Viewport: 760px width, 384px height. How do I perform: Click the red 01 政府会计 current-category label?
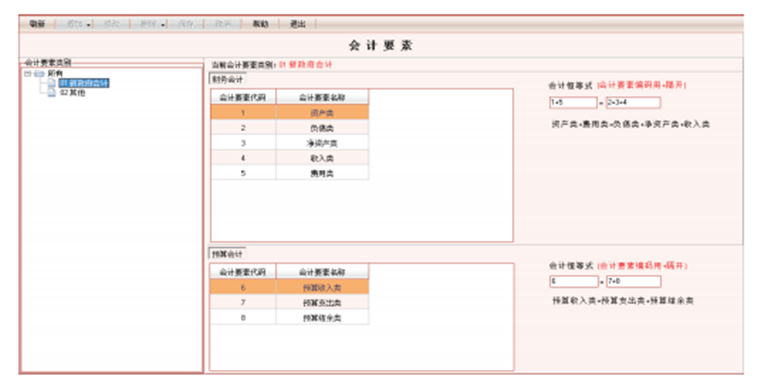pos(305,65)
